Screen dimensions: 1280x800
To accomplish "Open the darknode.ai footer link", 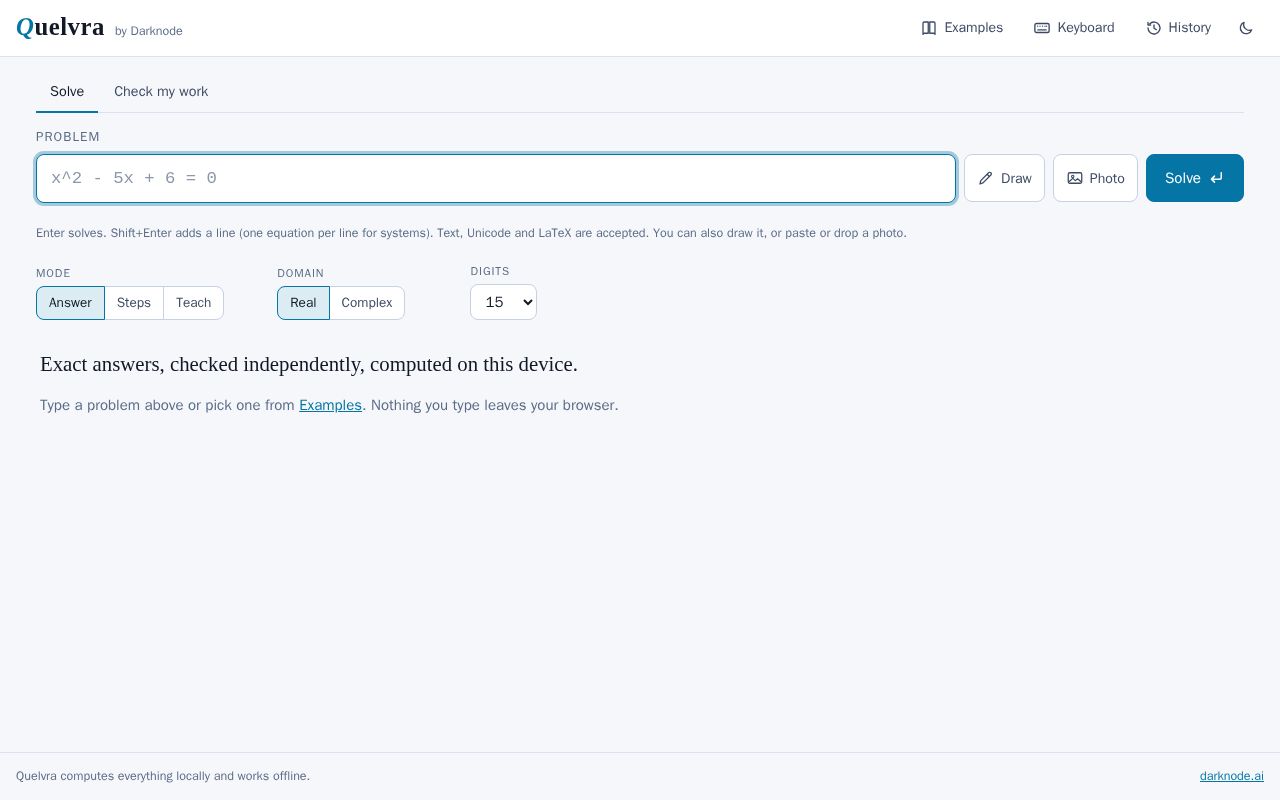I will click(1232, 776).
